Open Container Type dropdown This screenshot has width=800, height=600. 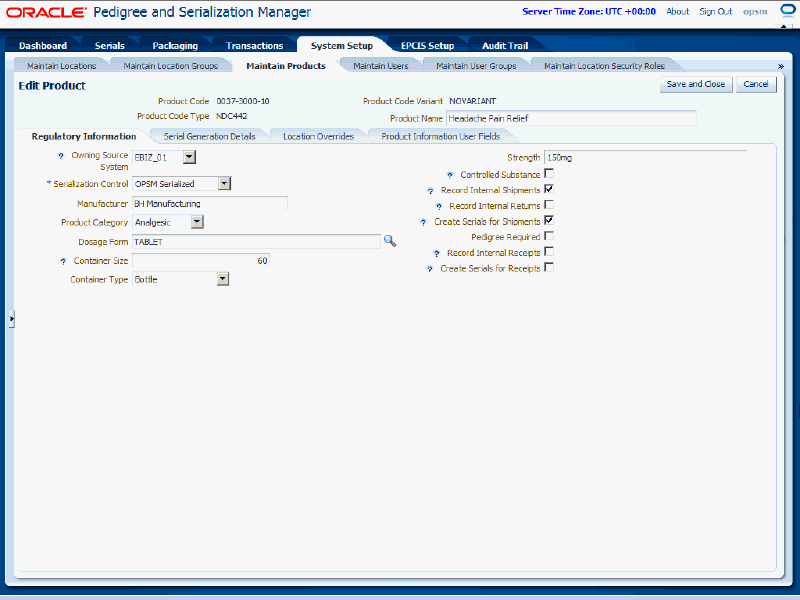click(222, 279)
